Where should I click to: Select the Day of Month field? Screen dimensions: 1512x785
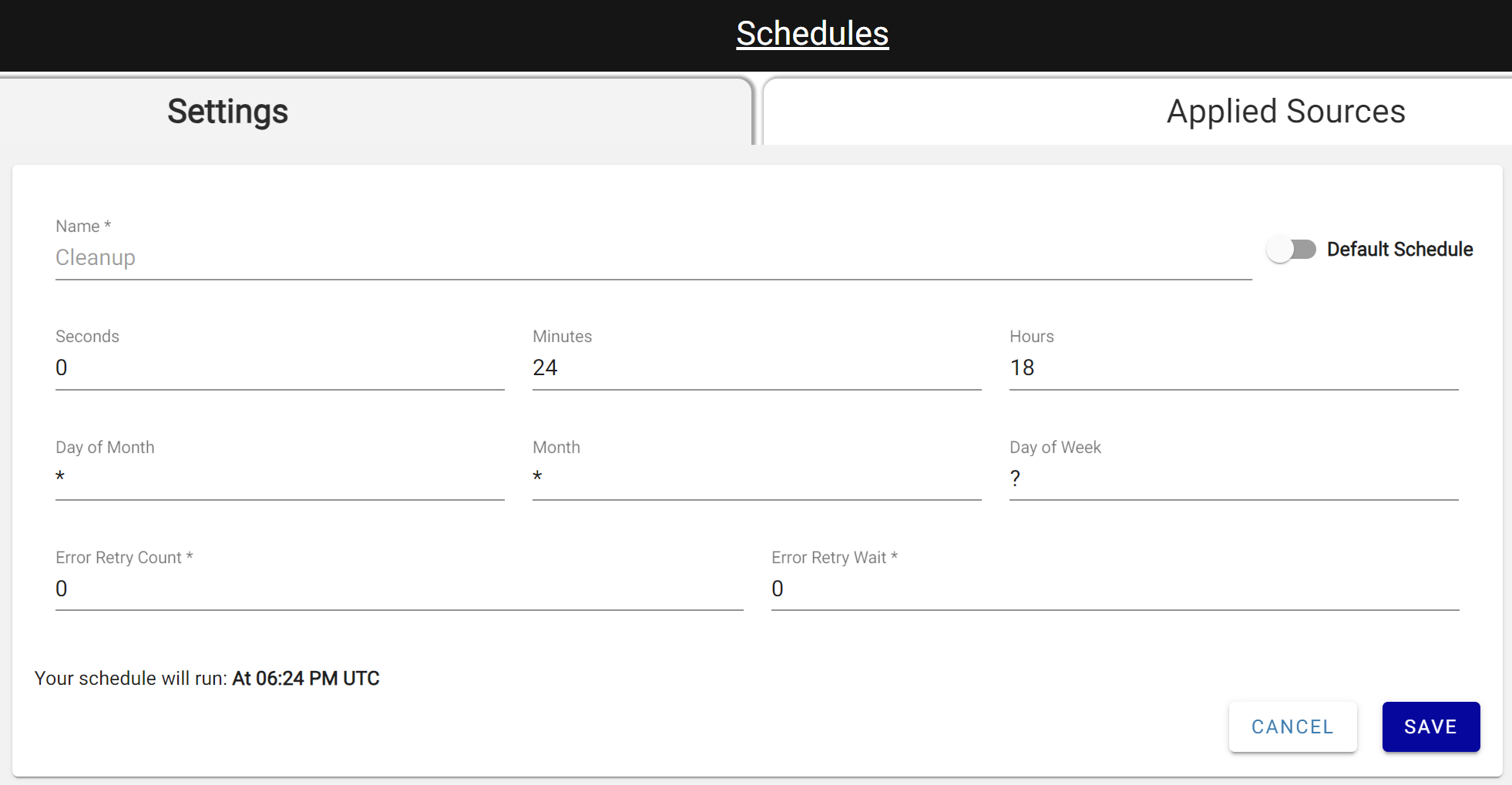point(279,478)
